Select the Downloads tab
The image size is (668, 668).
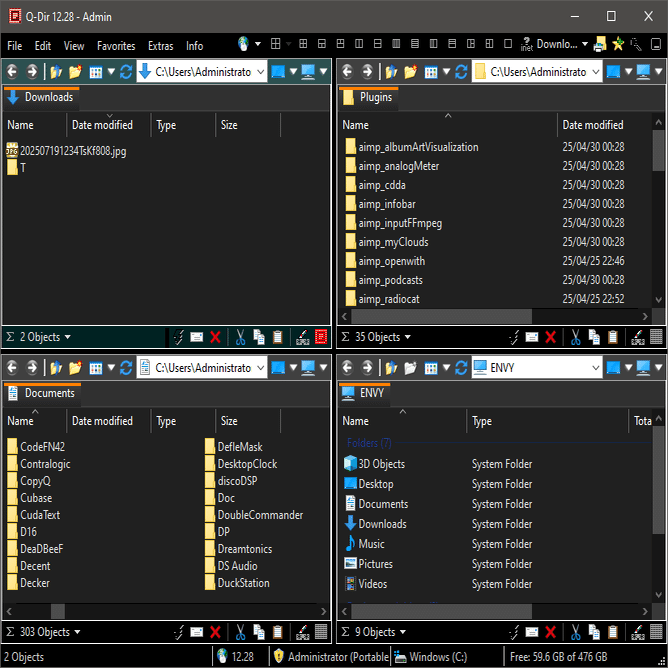41,97
